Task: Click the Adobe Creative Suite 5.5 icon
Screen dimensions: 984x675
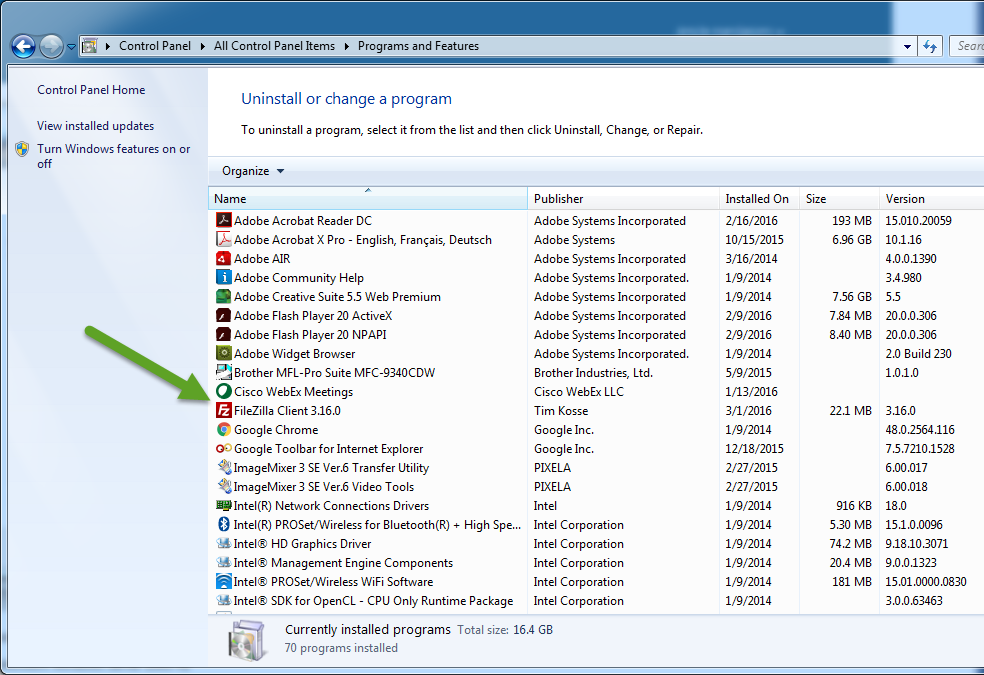Action: pyautogui.click(x=223, y=296)
